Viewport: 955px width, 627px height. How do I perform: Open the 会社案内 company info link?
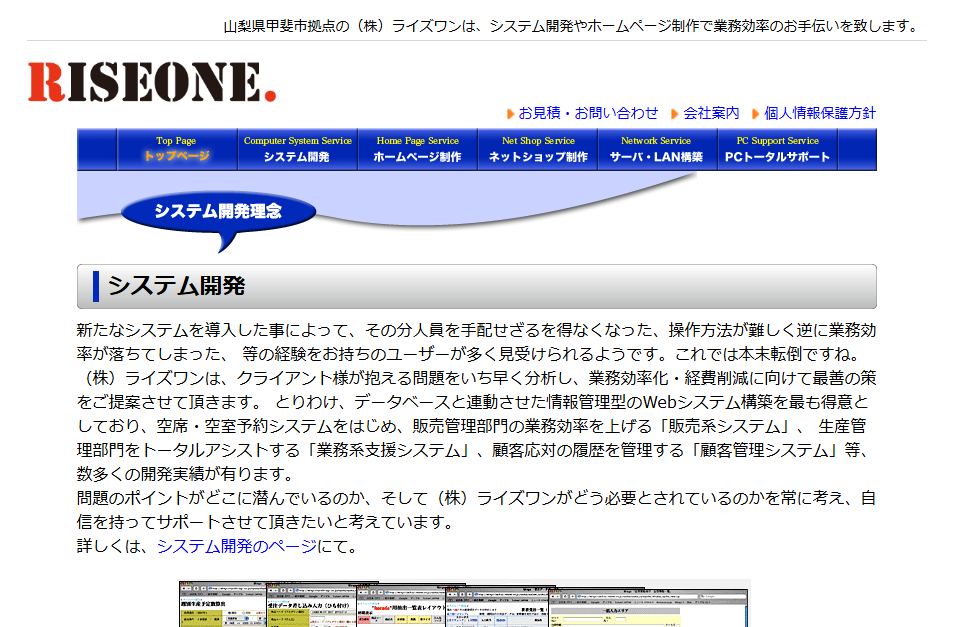(711, 113)
